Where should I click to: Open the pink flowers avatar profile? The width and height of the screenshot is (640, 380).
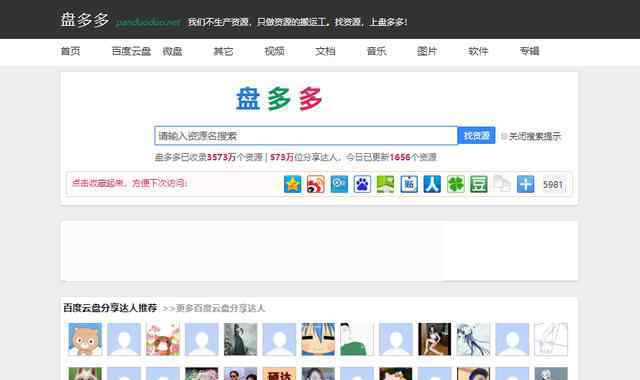(x=163, y=339)
